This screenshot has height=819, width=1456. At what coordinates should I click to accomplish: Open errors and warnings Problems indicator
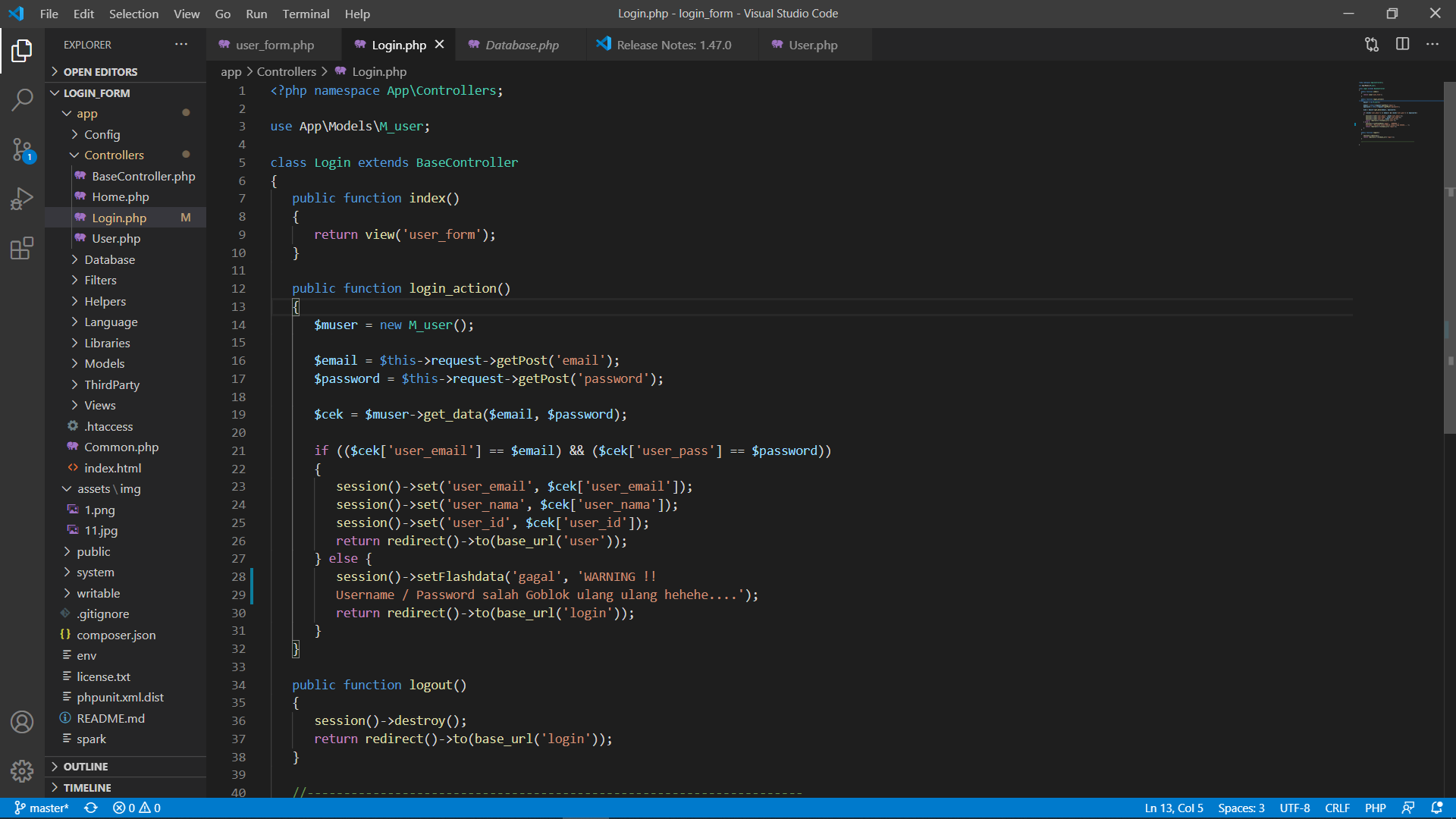click(136, 808)
